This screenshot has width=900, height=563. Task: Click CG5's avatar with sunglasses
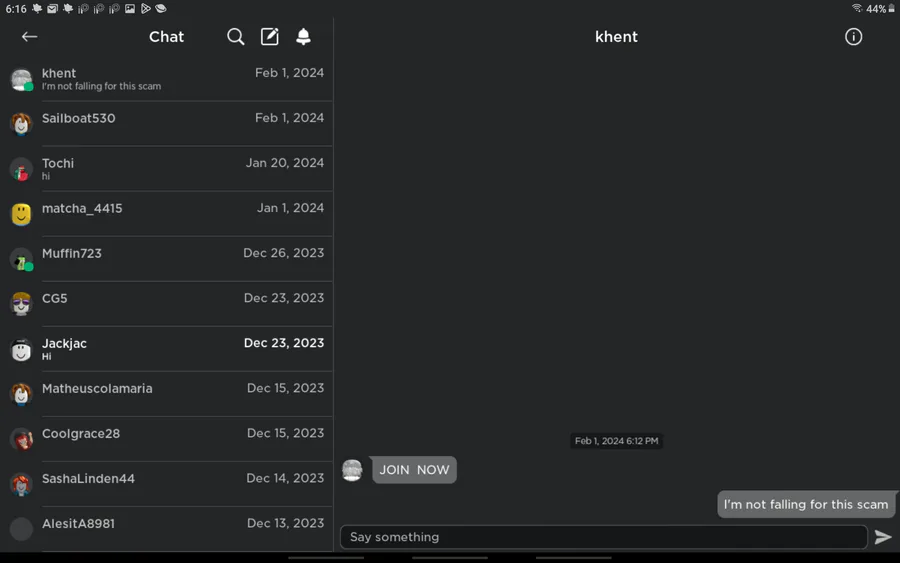22,304
